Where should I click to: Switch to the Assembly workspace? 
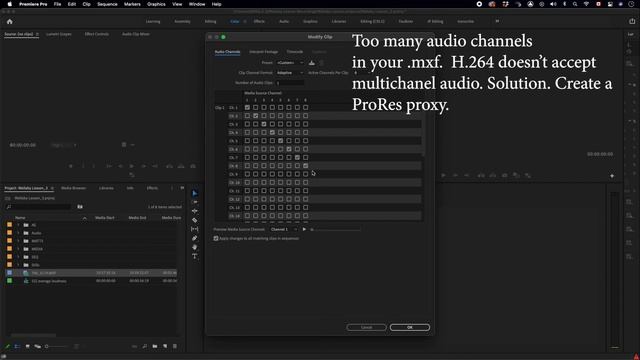pos(182,21)
